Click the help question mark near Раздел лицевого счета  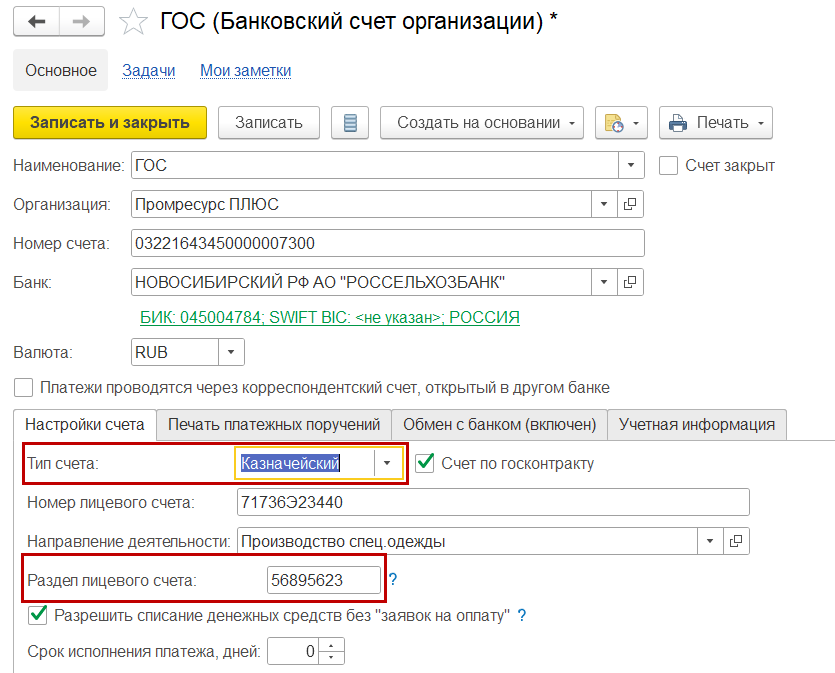point(393,579)
